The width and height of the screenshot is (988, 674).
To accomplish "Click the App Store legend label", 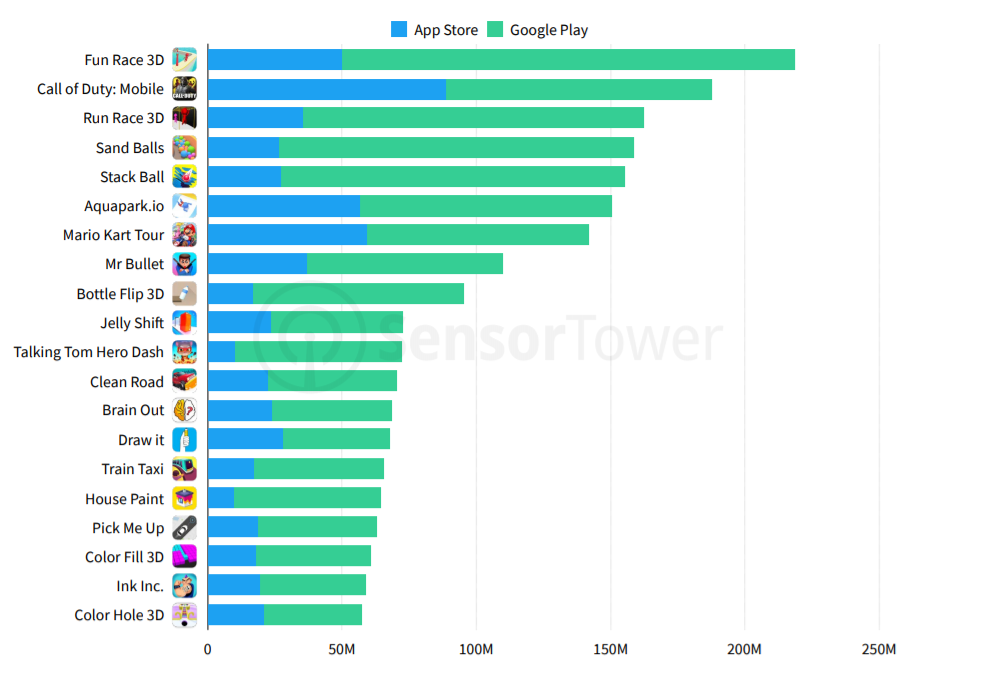I will coord(446,30).
